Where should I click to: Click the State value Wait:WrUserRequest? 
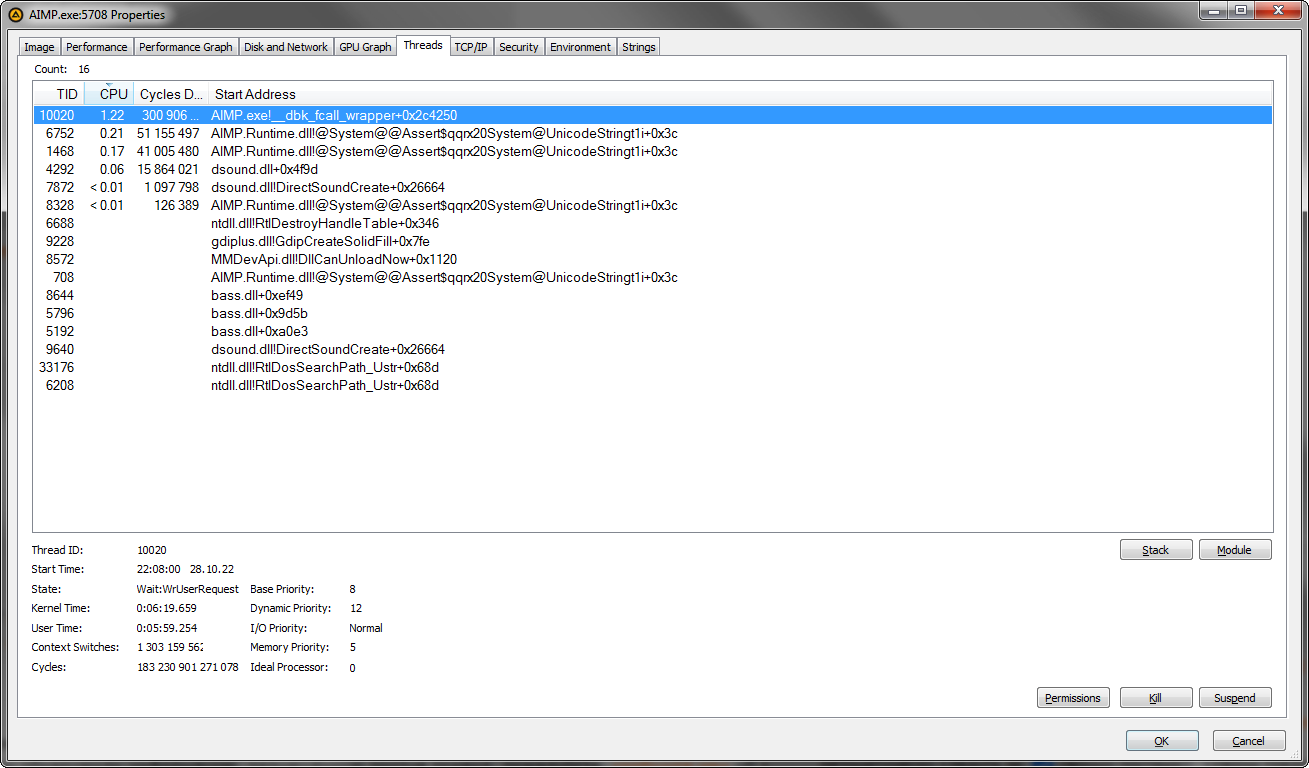[188, 589]
